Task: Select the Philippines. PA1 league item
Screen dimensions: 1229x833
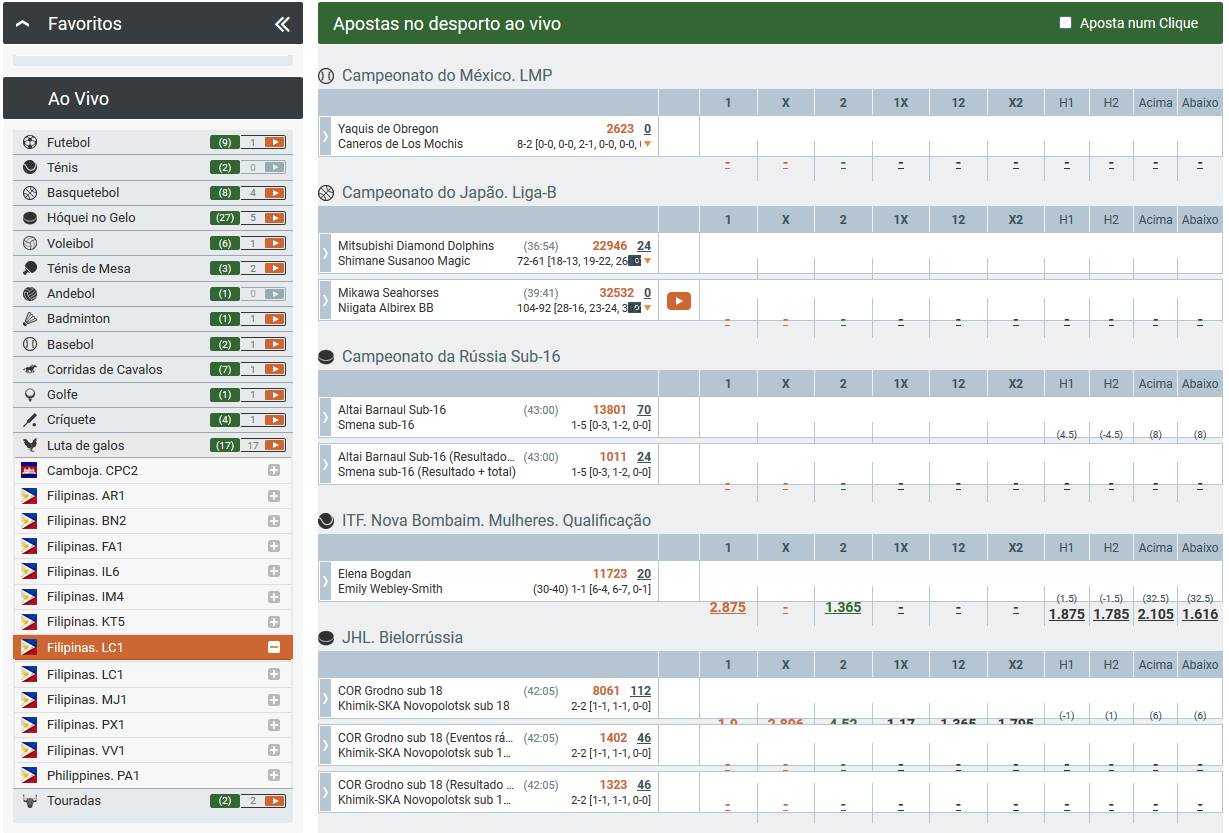Action: tap(93, 776)
